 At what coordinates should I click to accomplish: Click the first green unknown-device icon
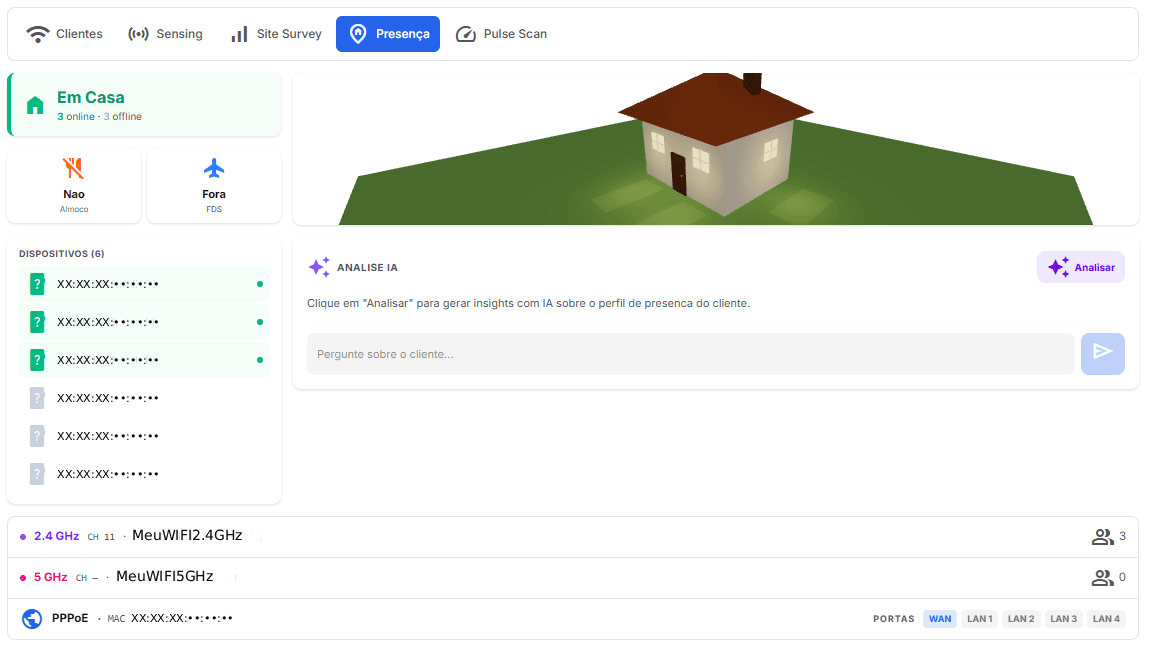(x=37, y=284)
